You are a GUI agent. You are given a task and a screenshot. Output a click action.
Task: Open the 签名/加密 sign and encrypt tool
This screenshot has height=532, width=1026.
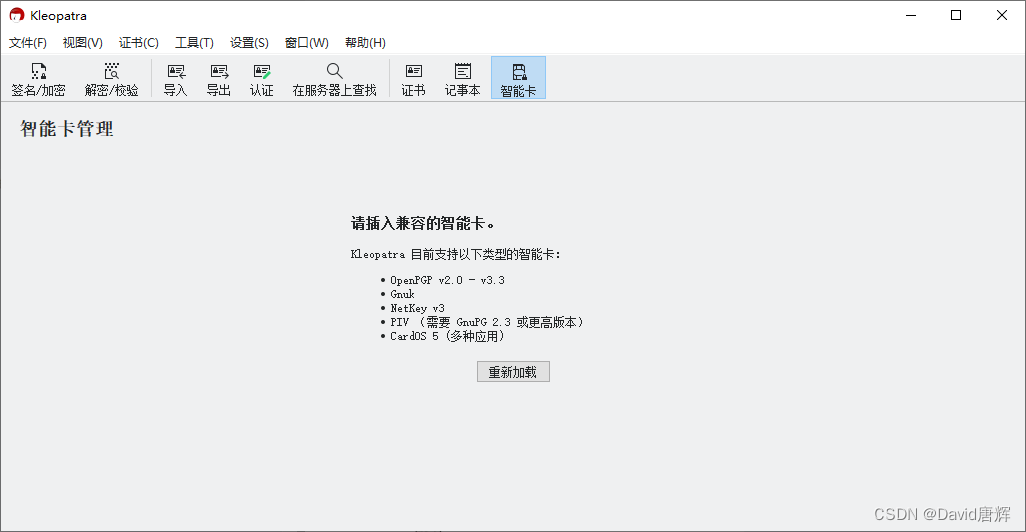[39, 79]
